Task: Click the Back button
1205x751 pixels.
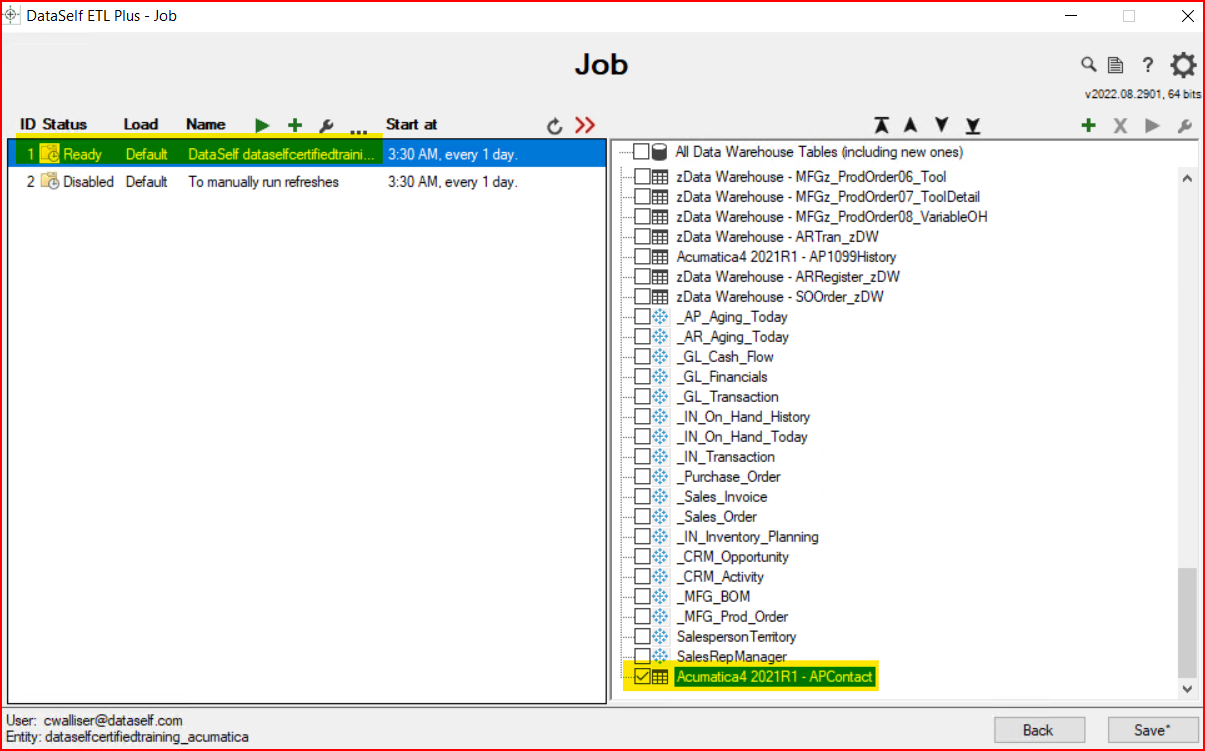Action: 1038,730
